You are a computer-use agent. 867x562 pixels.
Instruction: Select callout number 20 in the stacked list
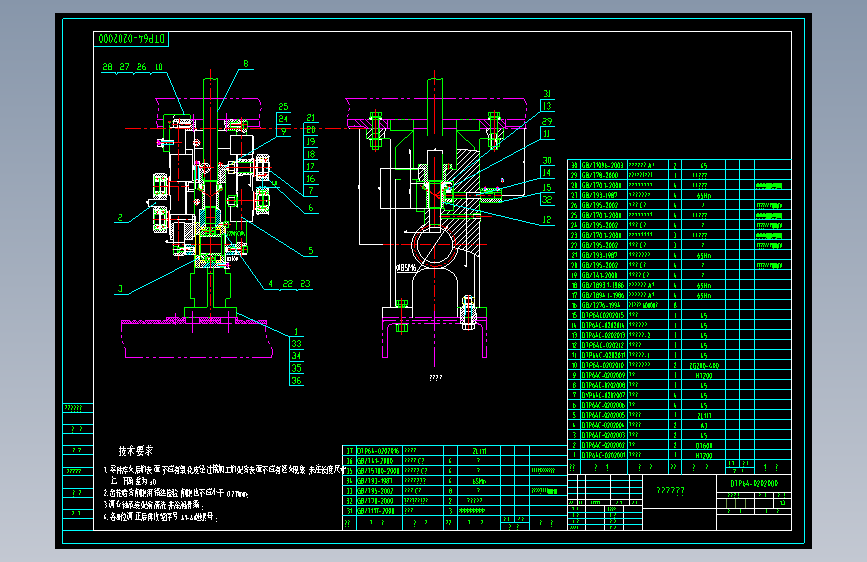tap(311, 129)
